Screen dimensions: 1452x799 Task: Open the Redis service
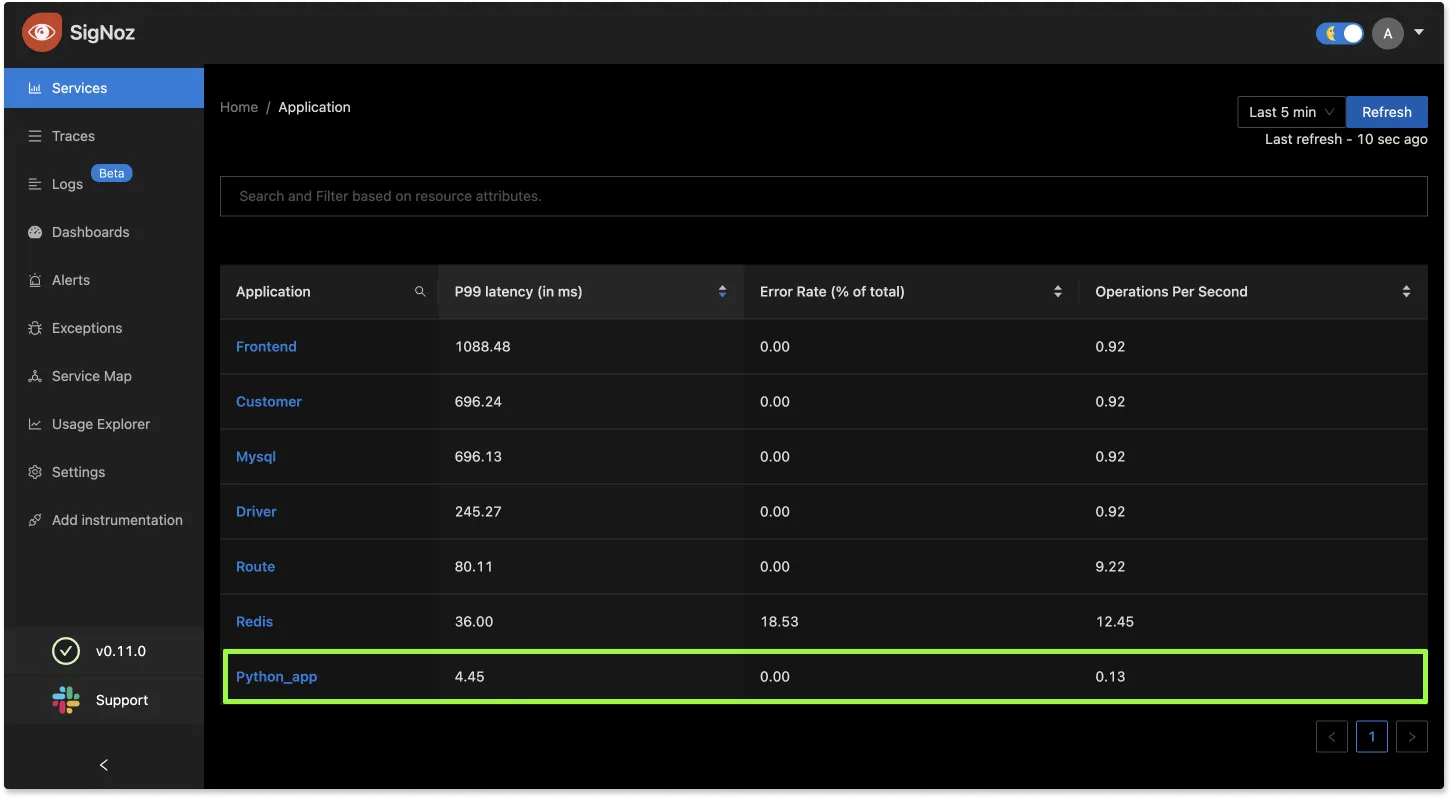click(x=254, y=622)
